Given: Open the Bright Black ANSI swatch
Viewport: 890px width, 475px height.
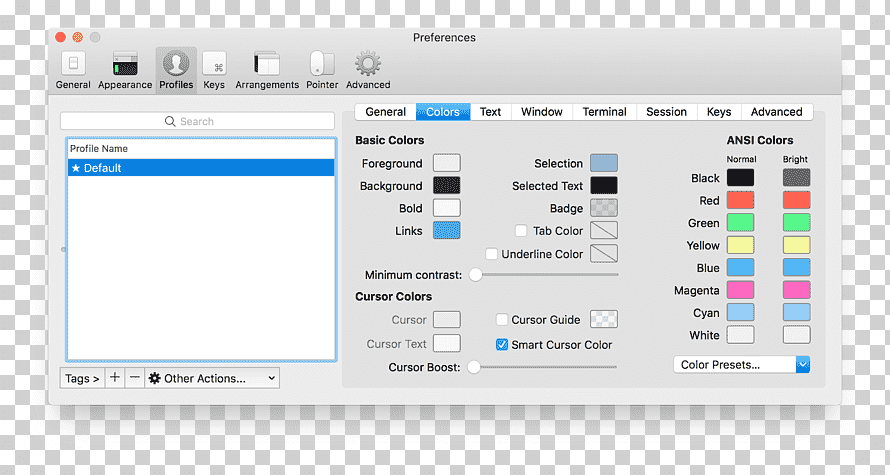Looking at the screenshot, I should coord(796,178).
